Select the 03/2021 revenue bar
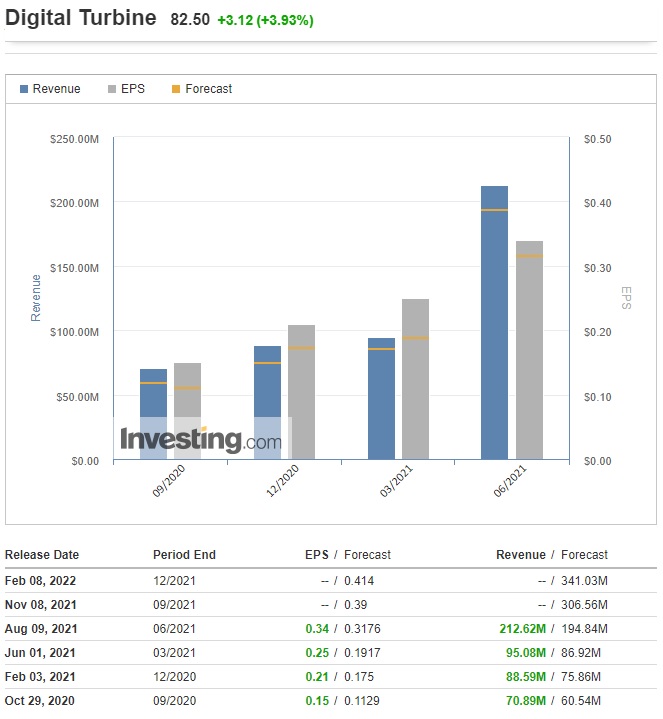 click(381, 398)
